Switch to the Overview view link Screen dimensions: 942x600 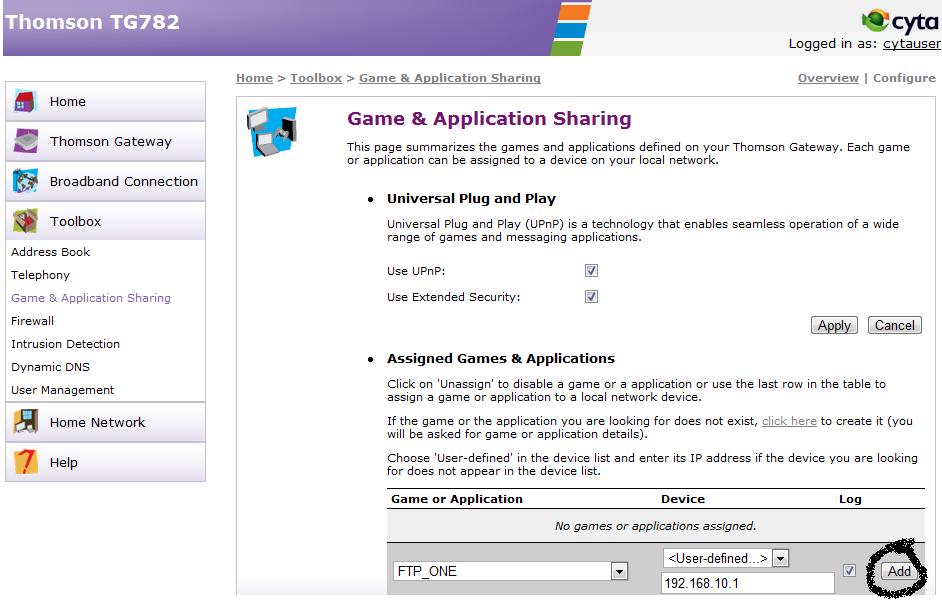828,78
